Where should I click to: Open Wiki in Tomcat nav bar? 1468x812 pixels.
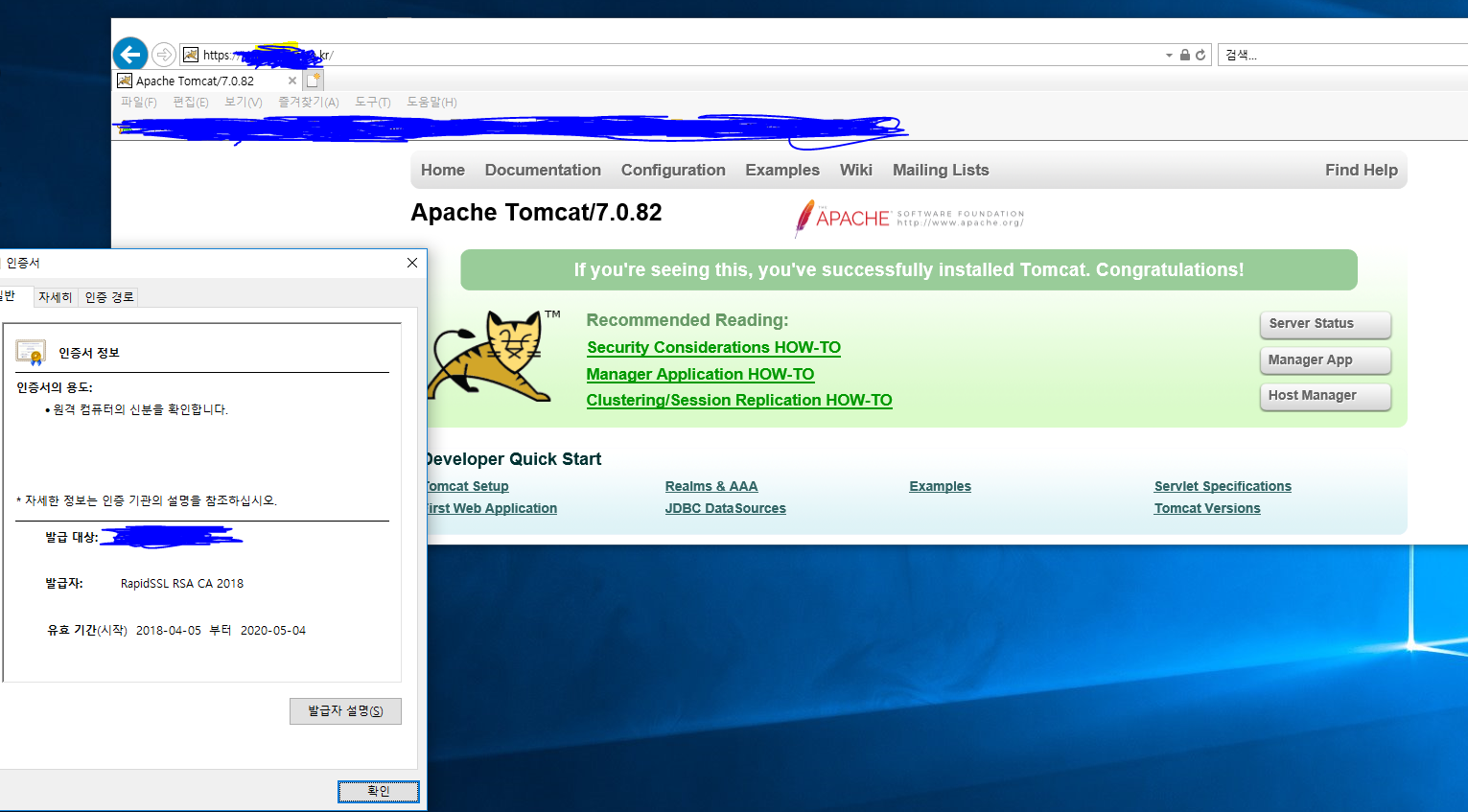(856, 170)
